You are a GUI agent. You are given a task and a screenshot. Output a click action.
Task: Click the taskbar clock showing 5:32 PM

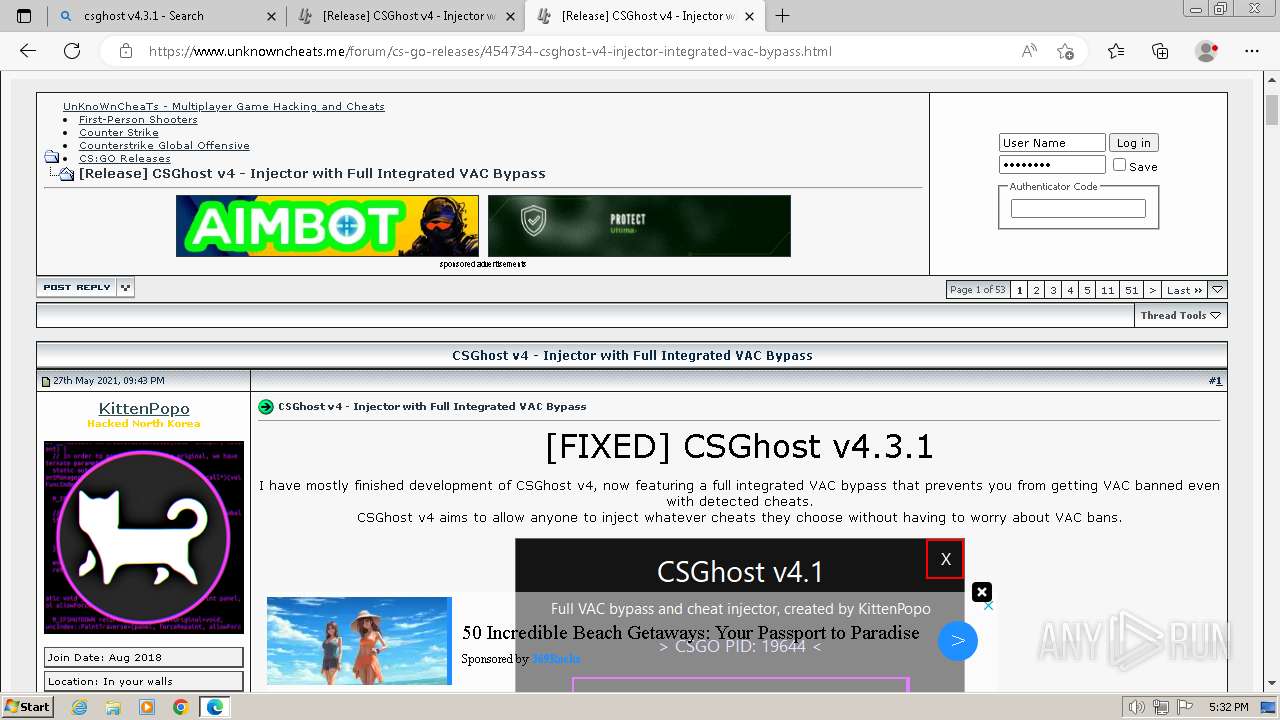click(x=1227, y=707)
